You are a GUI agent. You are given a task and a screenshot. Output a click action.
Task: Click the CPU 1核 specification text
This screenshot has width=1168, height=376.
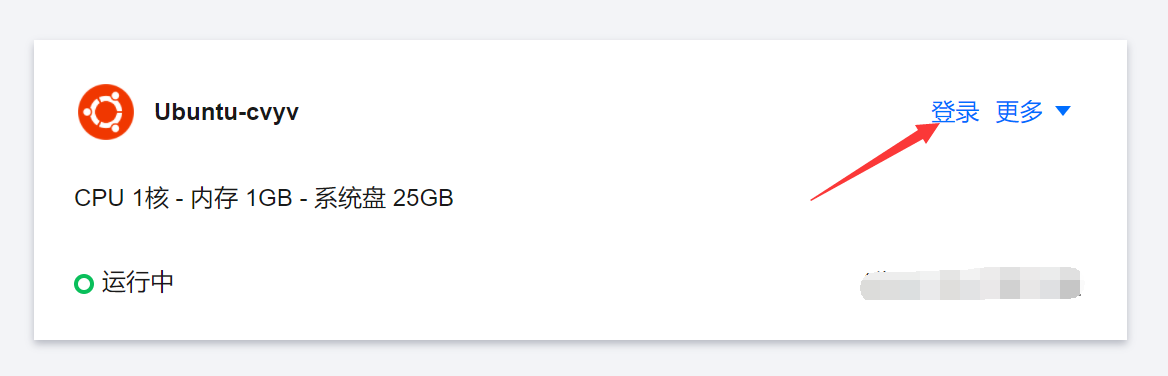tap(122, 199)
